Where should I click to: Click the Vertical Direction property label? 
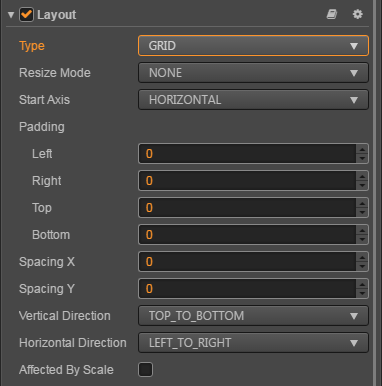coord(65,316)
